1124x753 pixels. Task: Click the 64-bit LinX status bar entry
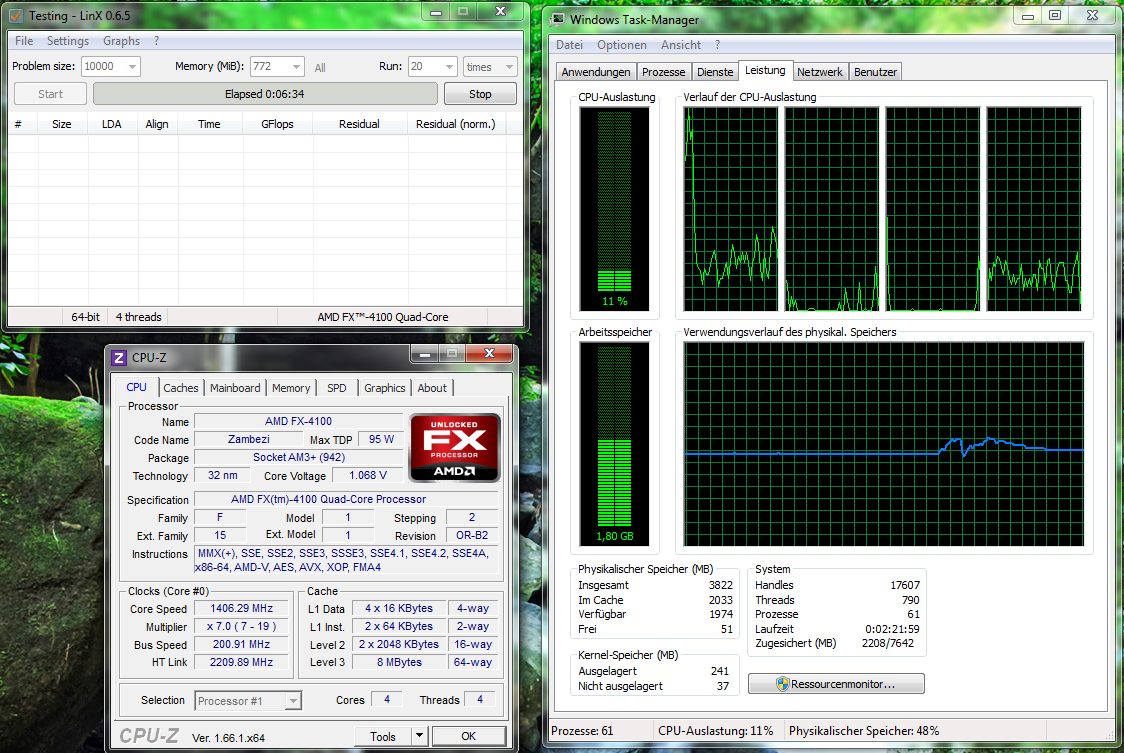coord(85,317)
